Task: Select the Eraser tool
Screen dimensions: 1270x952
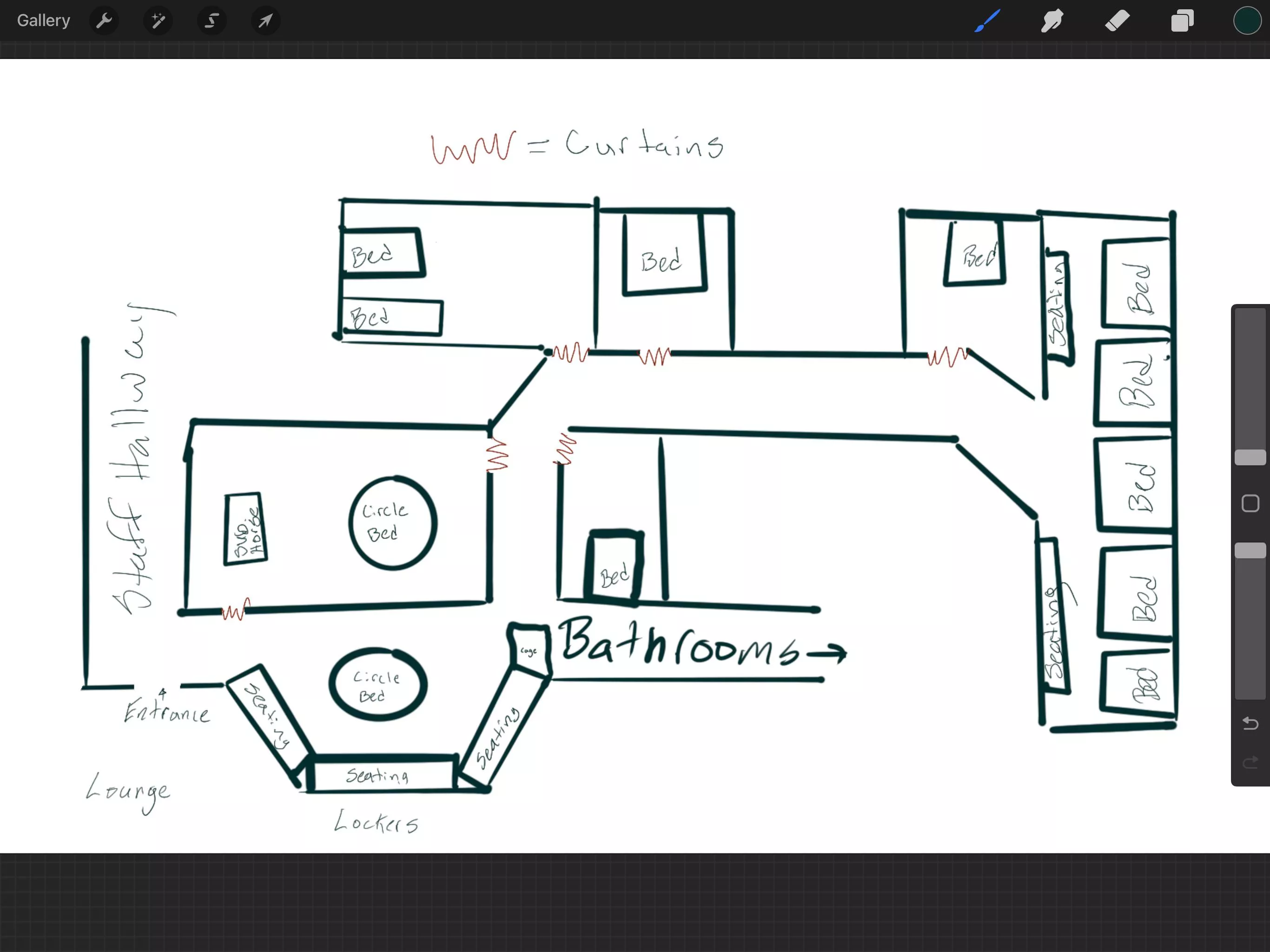Action: [1117, 21]
